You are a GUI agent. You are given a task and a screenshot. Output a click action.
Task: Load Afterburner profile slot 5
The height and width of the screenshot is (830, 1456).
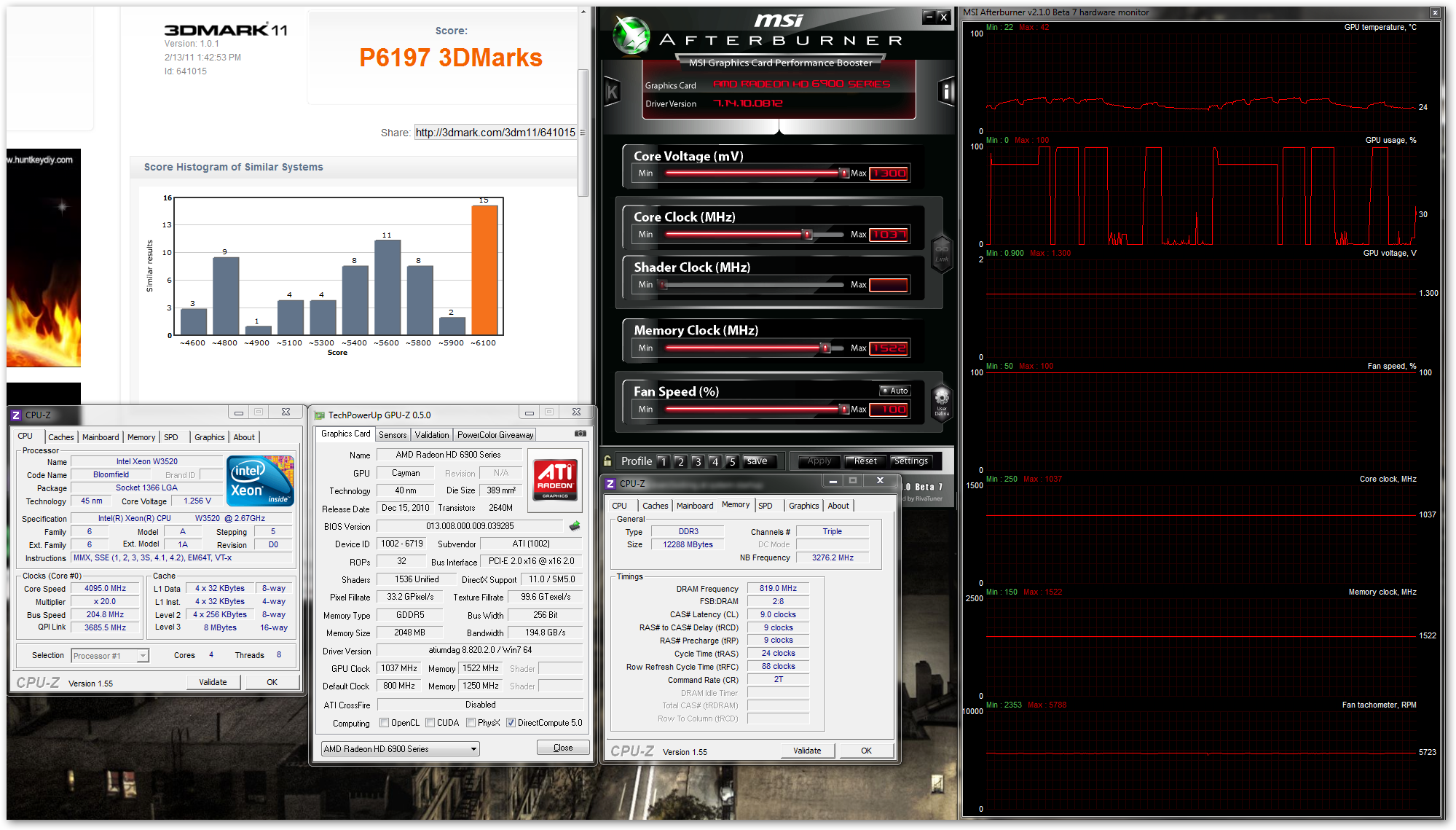point(732,461)
